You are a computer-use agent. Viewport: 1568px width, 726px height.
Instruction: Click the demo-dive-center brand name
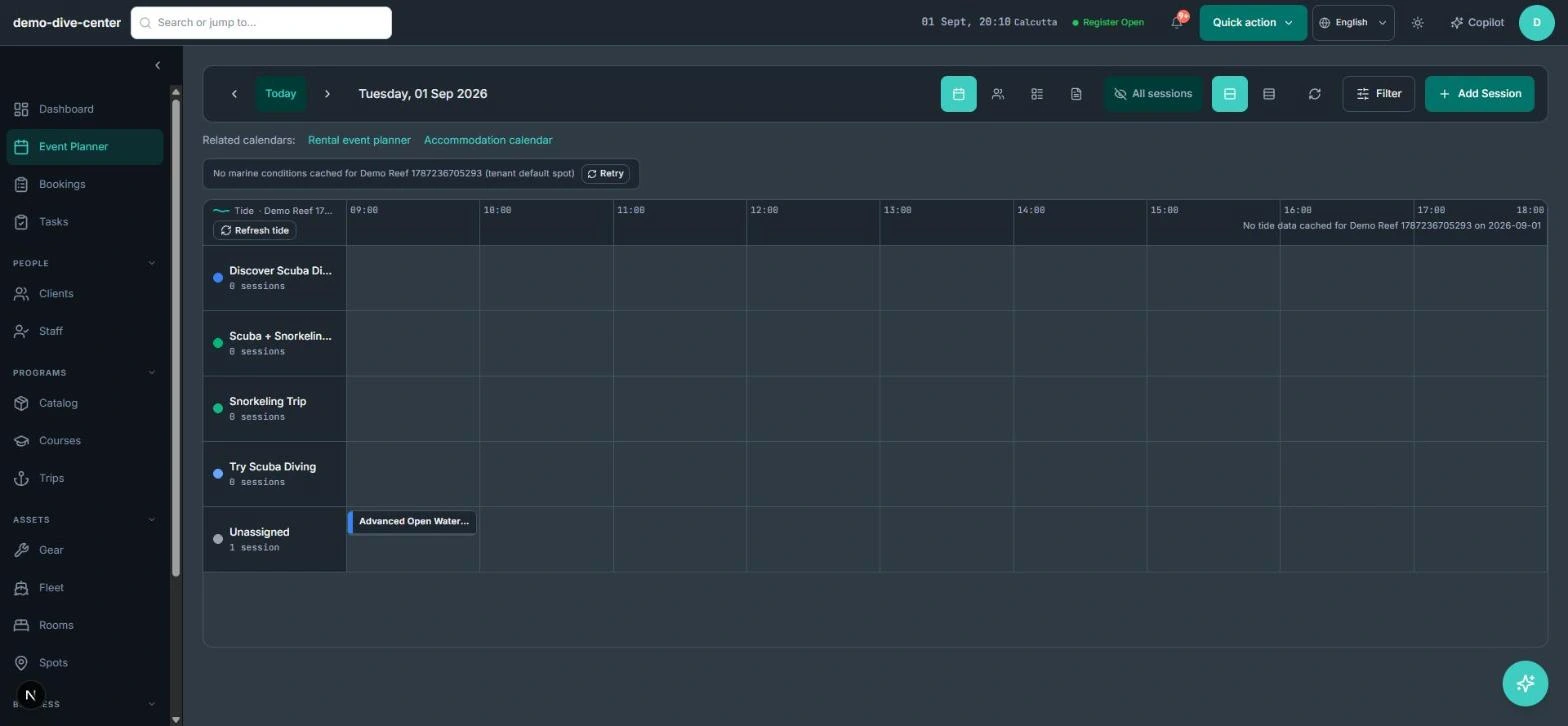67,23
